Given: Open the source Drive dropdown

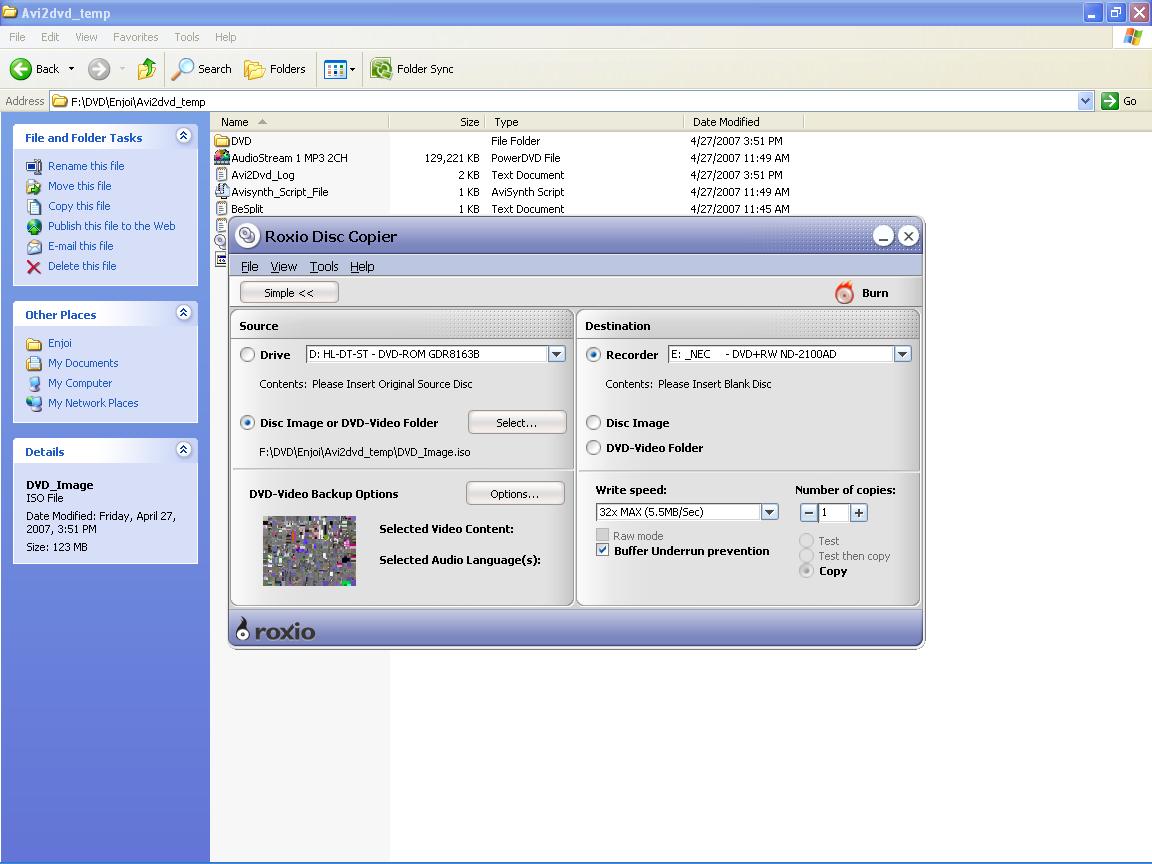Looking at the screenshot, I should (557, 354).
